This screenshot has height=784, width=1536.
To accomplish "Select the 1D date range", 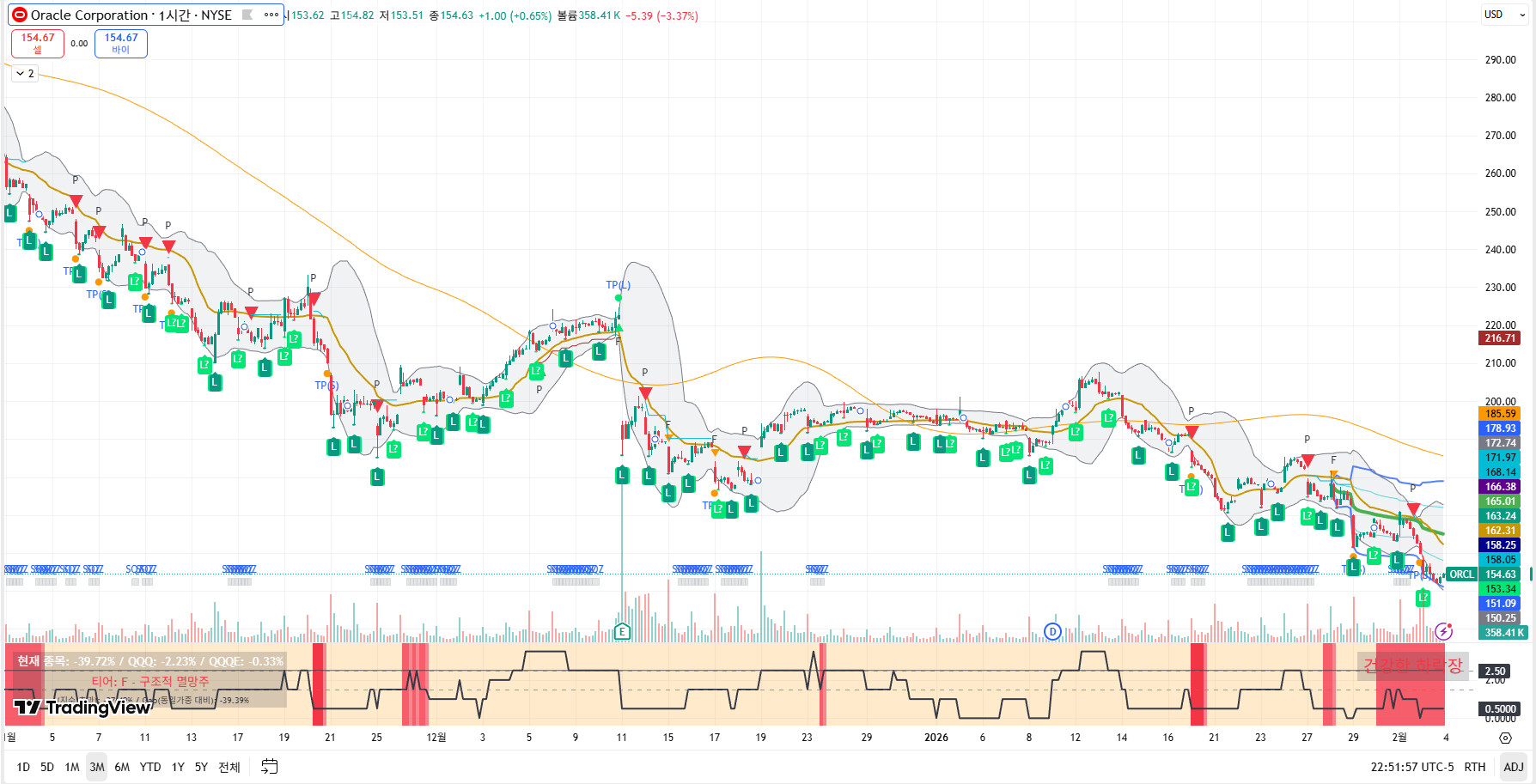I will pos(23,767).
